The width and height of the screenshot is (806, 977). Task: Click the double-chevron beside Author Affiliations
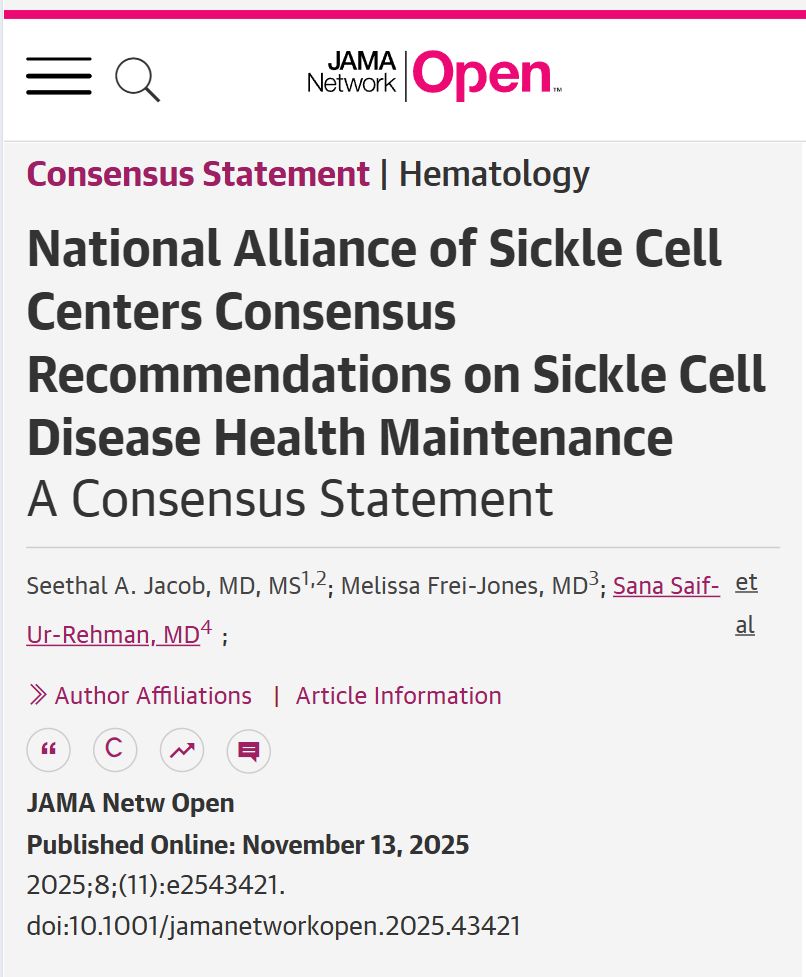[x=38, y=695]
